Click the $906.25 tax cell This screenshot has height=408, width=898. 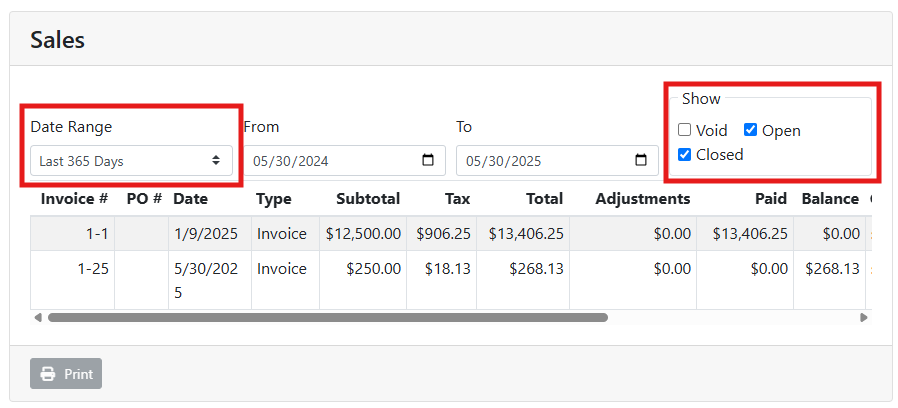(x=442, y=233)
